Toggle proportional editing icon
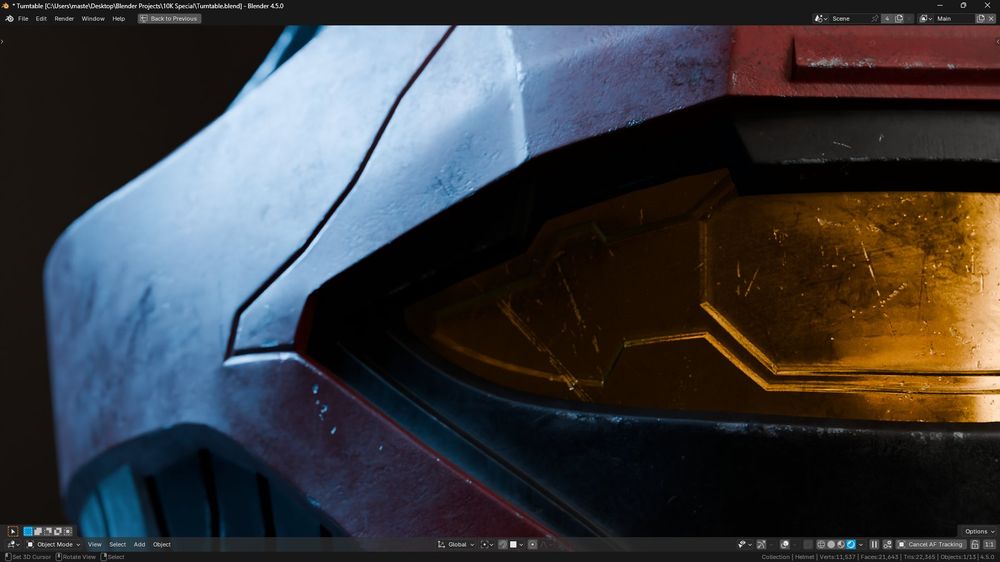 [533, 545]
